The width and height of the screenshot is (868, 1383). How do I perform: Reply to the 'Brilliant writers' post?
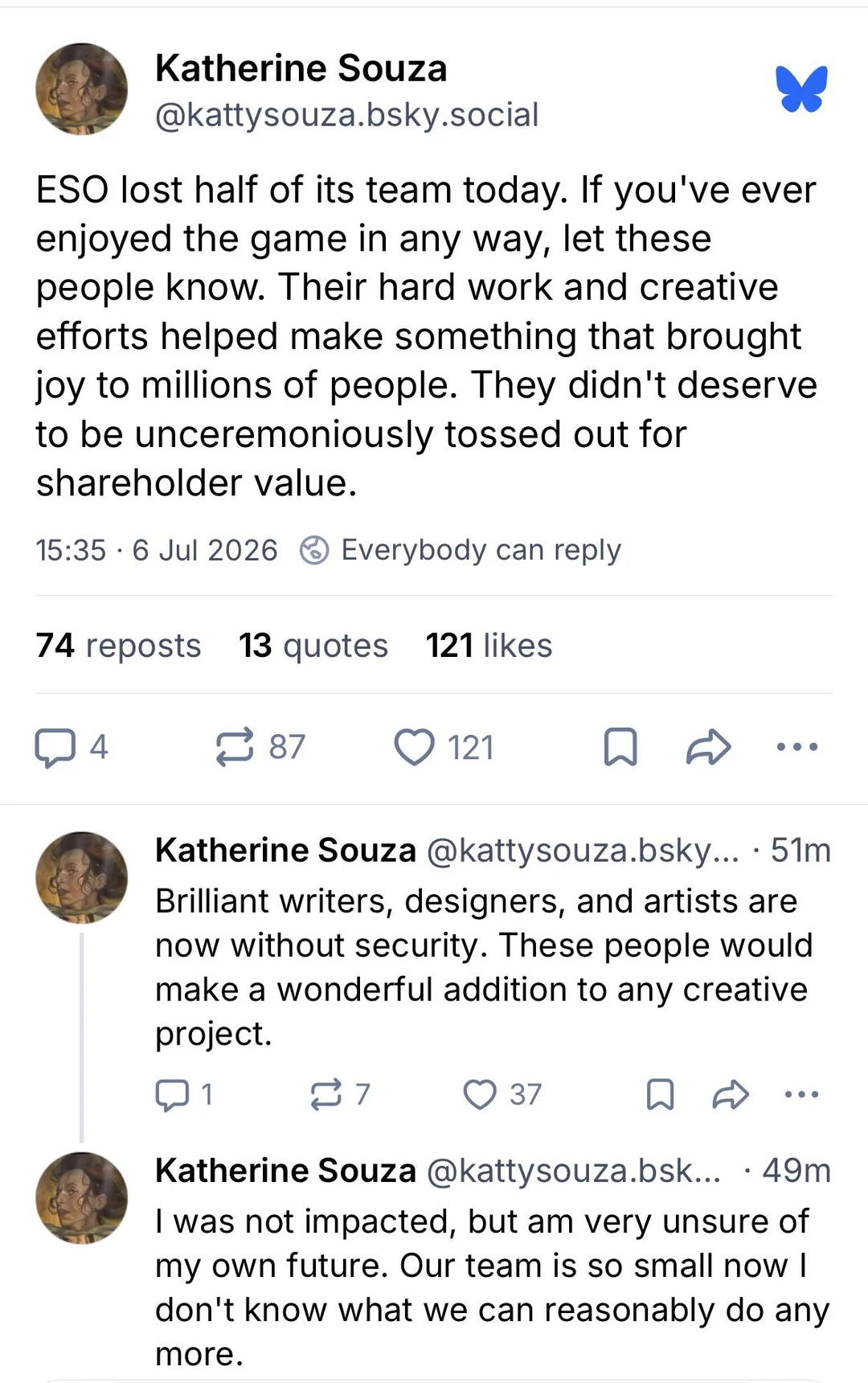point(184,1094)
